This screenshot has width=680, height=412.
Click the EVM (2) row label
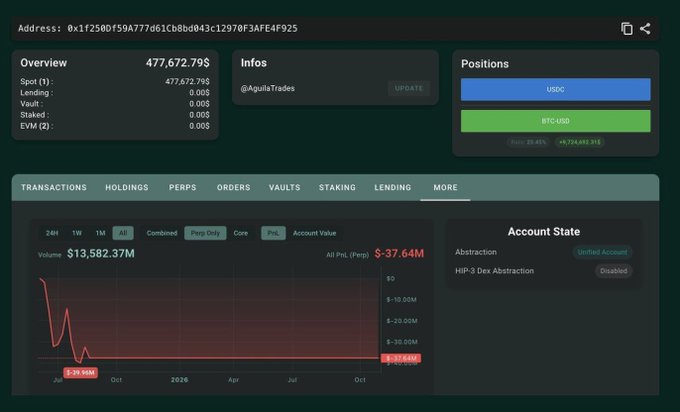pos(36,126)
